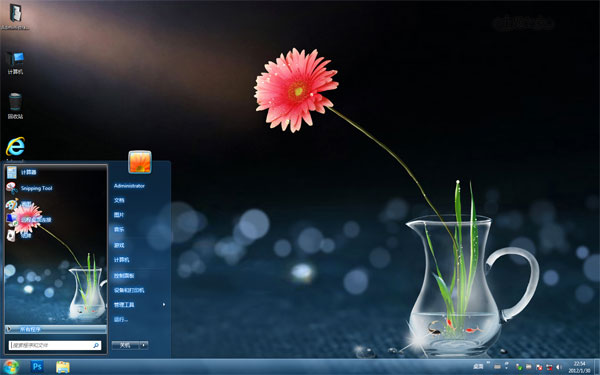Open the shutdown options arrow dropdown
600x375 pixels.
tap(143, 345)
